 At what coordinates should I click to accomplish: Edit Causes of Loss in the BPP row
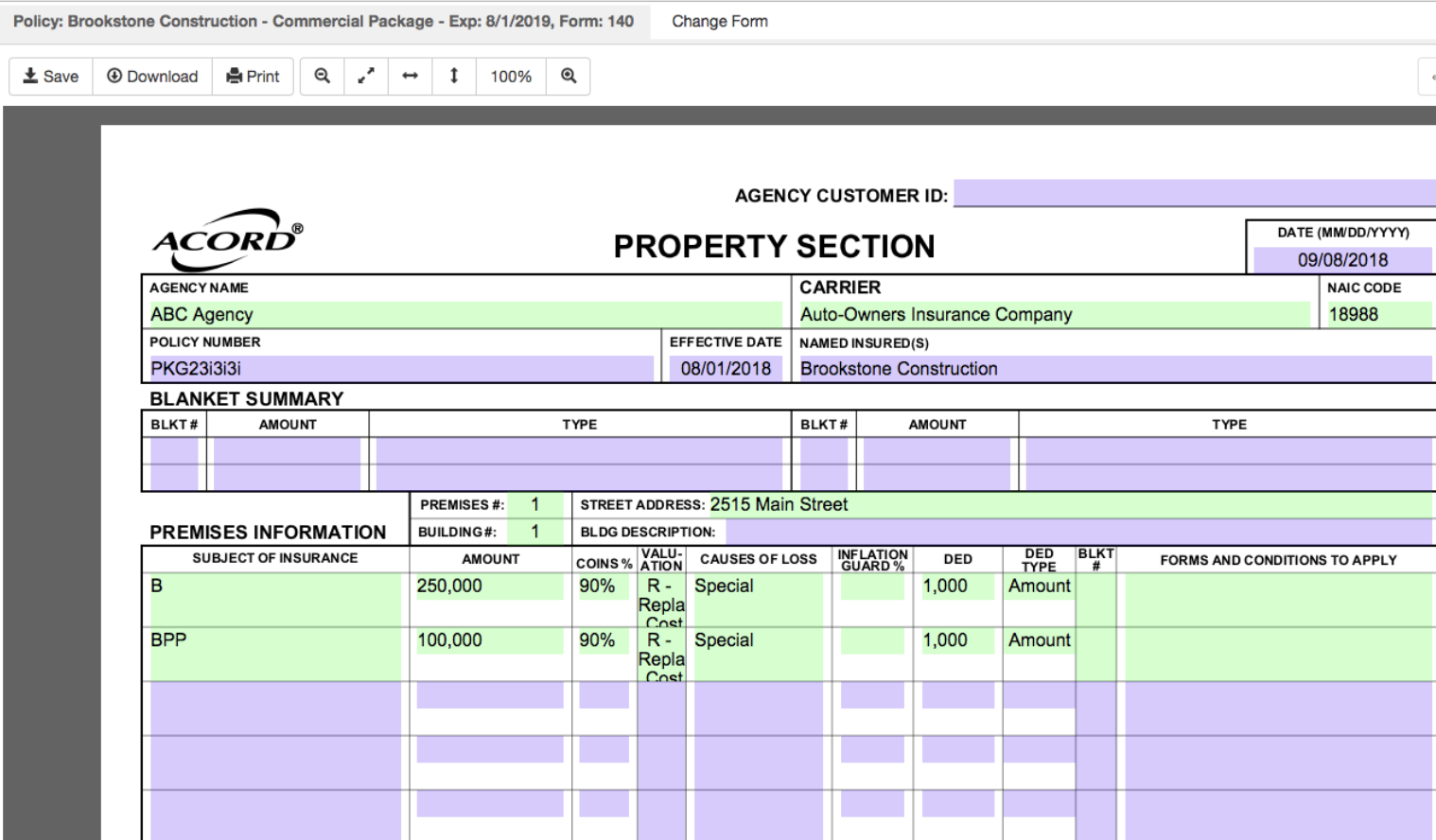pyautogui.click(x=759, y=654)
